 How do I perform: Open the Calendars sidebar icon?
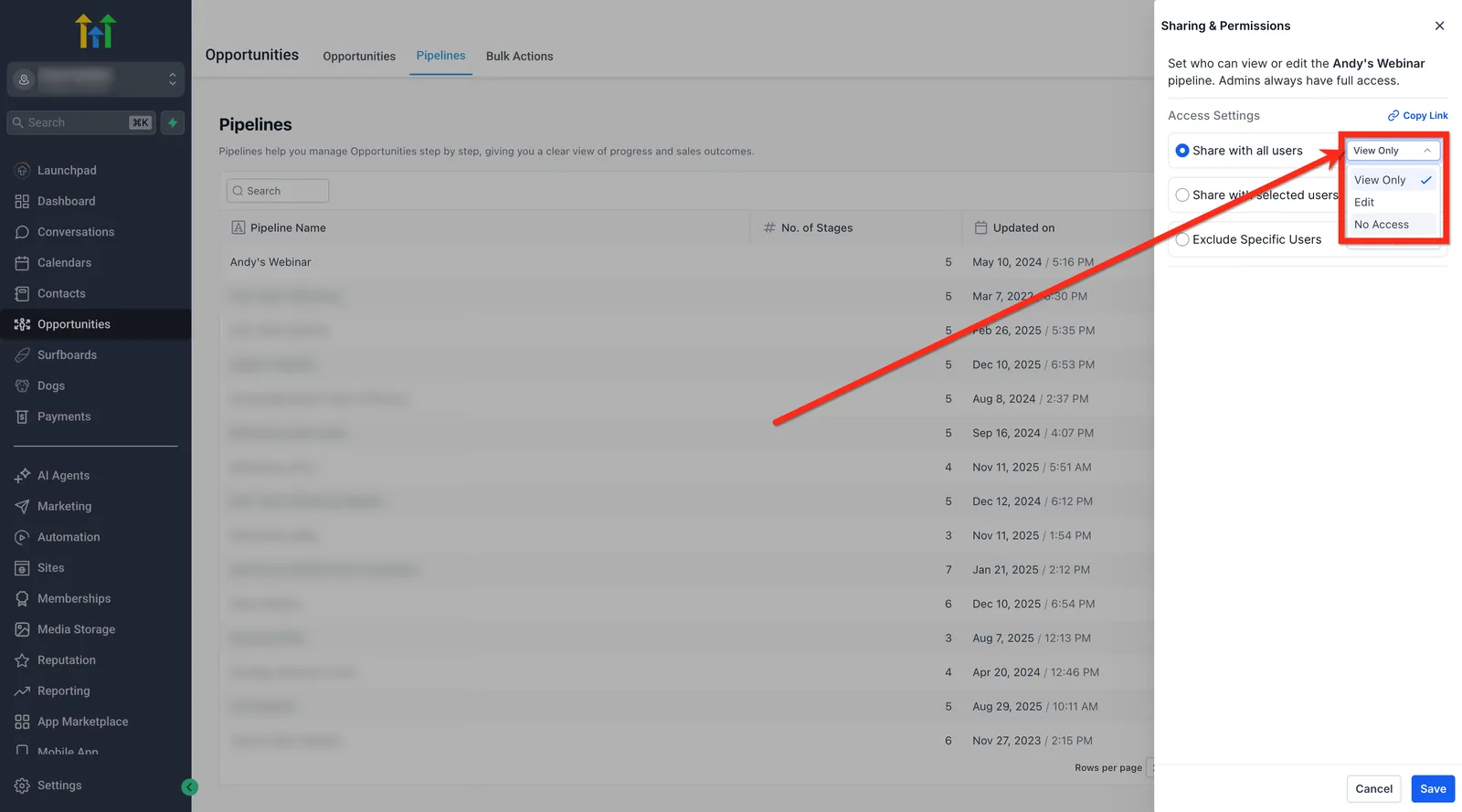[22, 263]
